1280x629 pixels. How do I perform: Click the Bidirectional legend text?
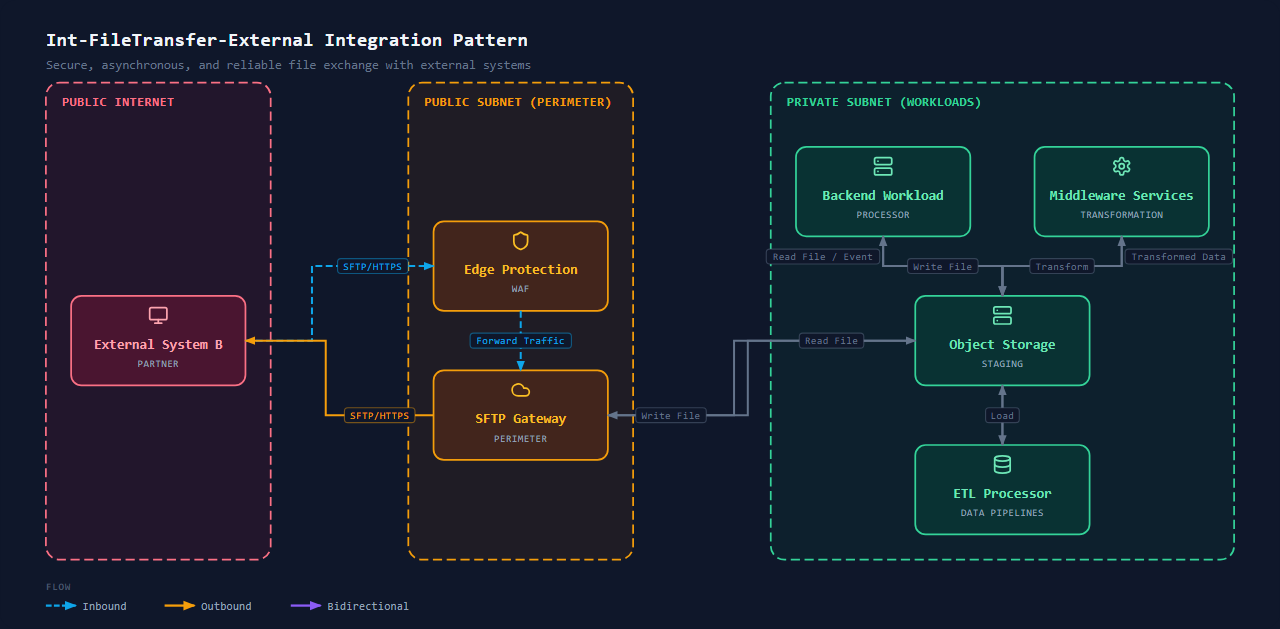(368, 606)
